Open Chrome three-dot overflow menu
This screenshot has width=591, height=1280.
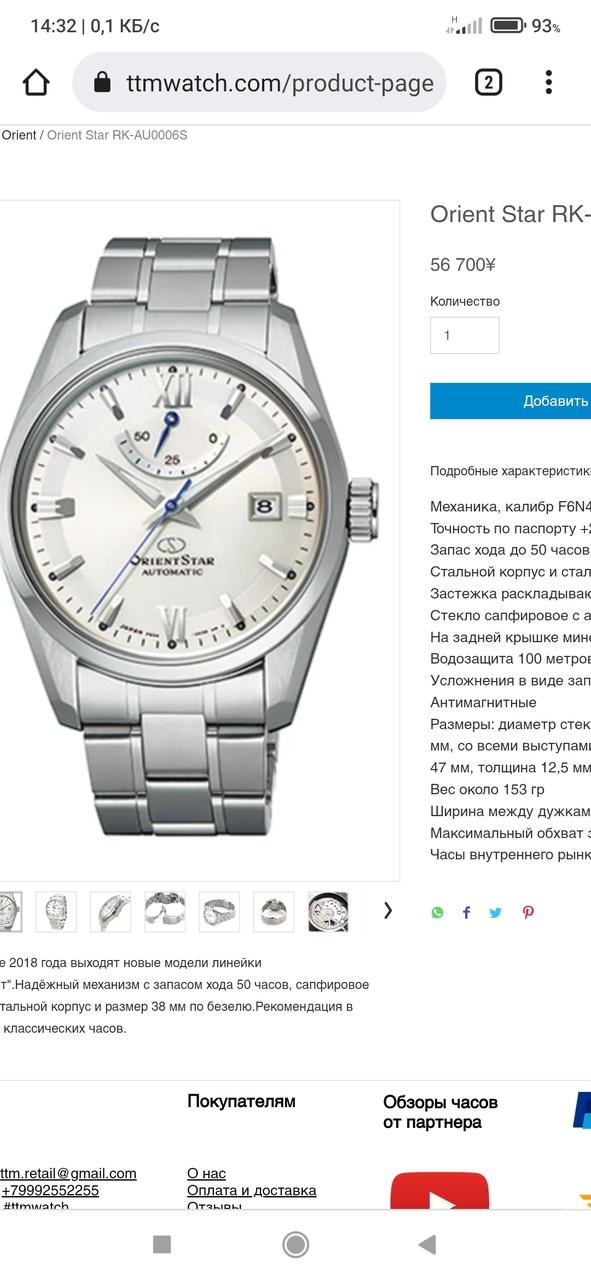coord(549,82)
